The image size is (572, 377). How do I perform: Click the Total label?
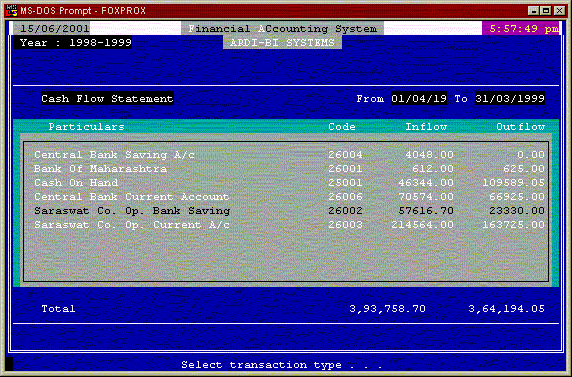(x=58, y=309)
